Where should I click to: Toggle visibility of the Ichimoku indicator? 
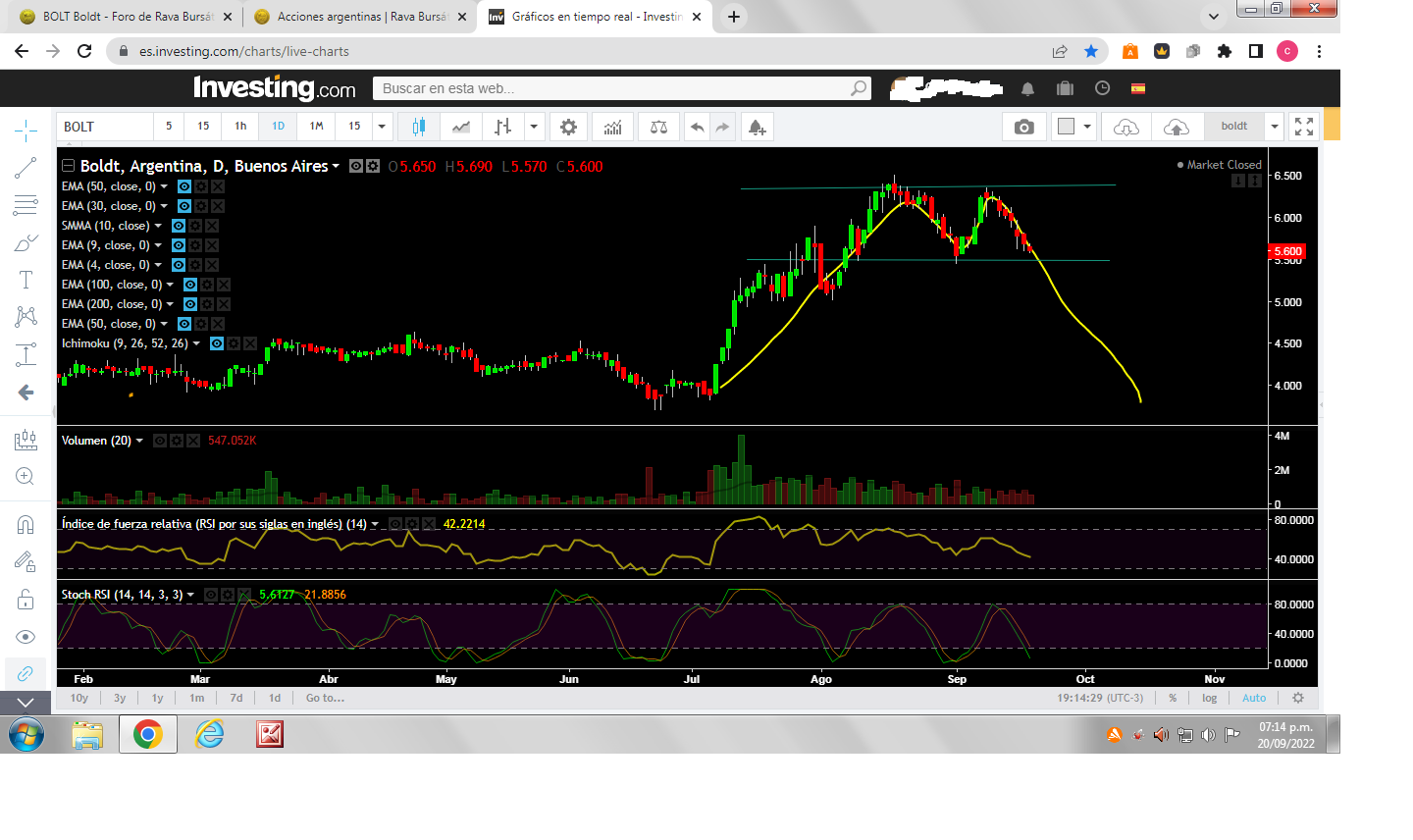[217, 343]
